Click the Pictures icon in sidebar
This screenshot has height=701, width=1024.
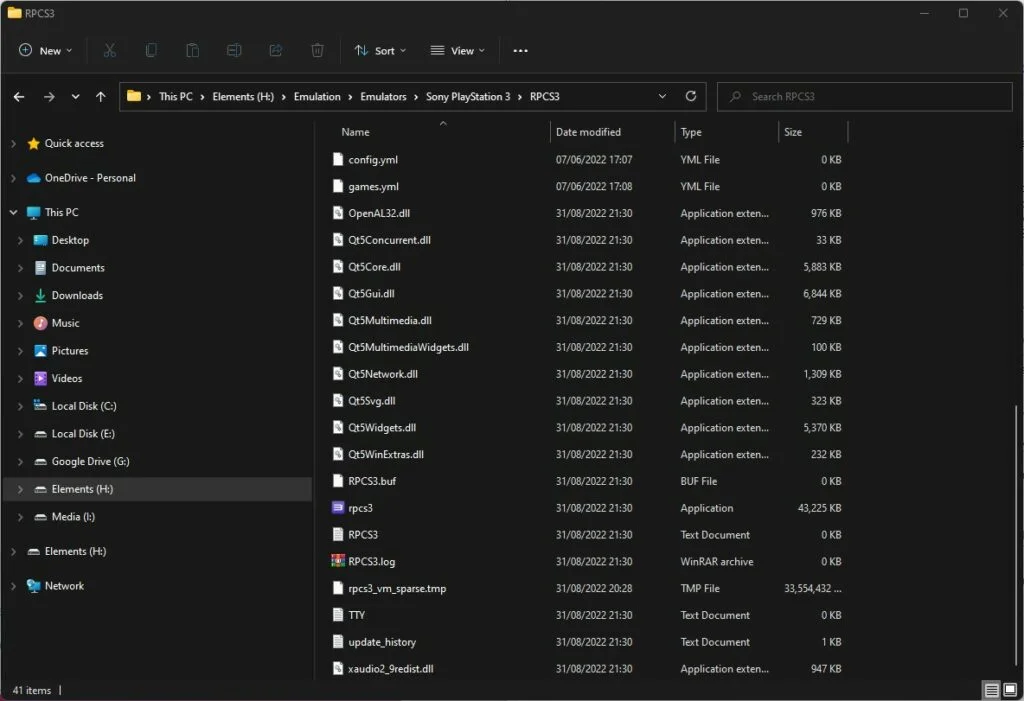tap(40, 351)
